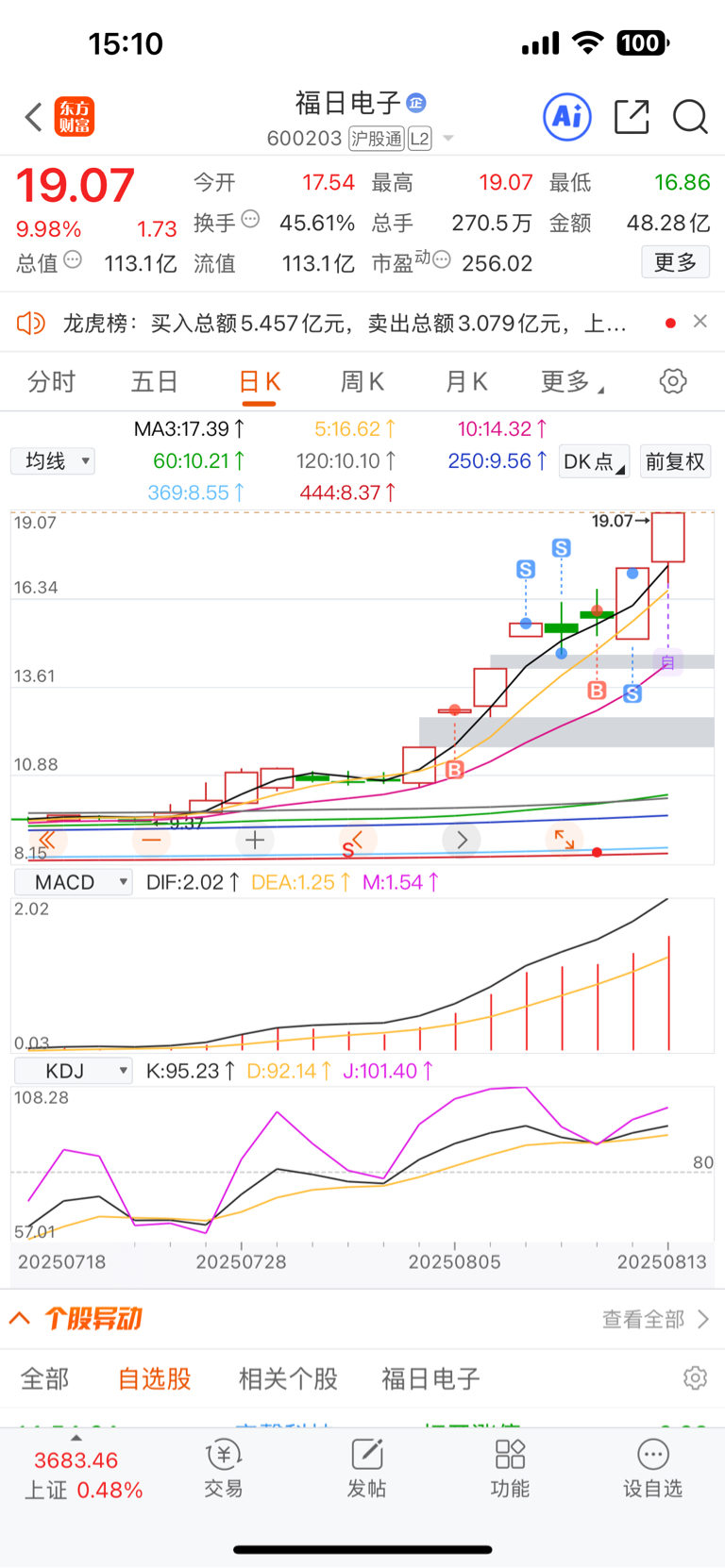The image size is (725, 1568).
Task: Tap the topmost S sell marker
Action: pos(562,548)
